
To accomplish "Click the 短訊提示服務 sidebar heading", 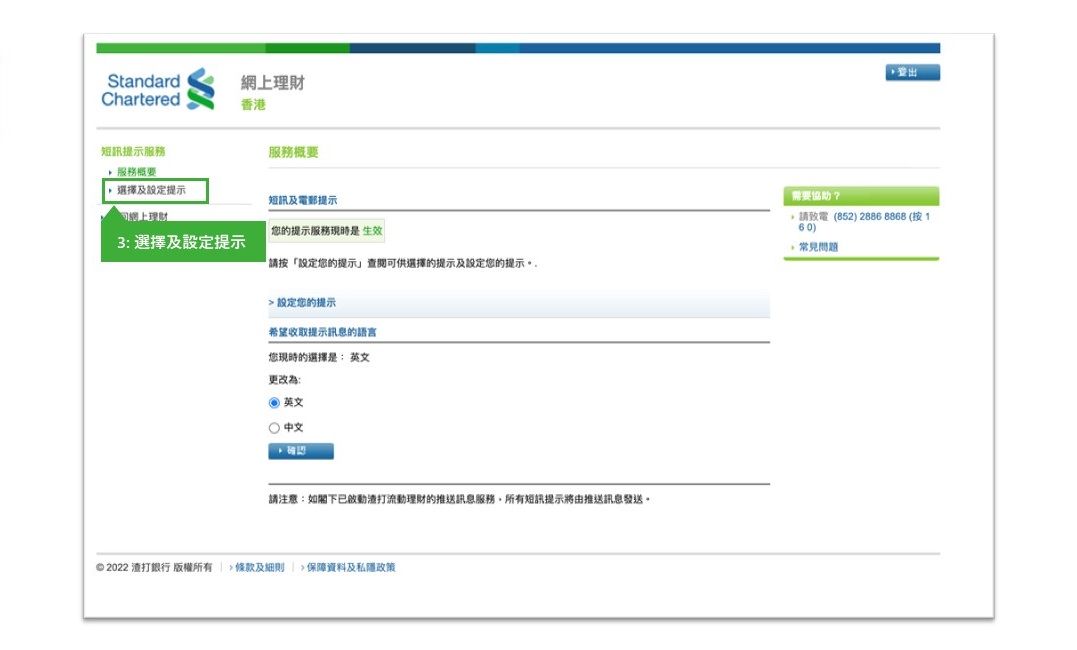I will coord(133,152).
